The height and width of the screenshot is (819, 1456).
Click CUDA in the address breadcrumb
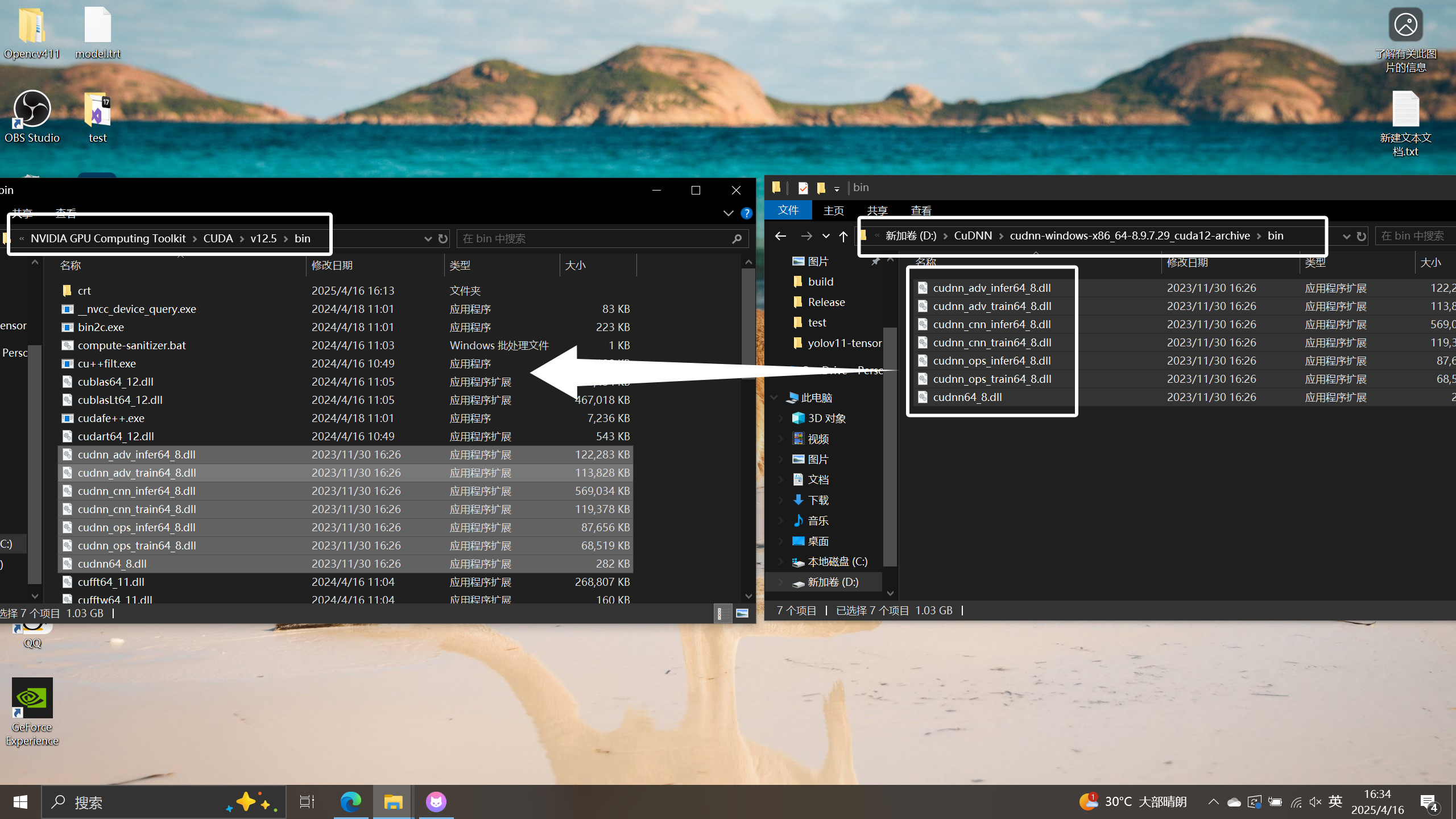point(218,238)
